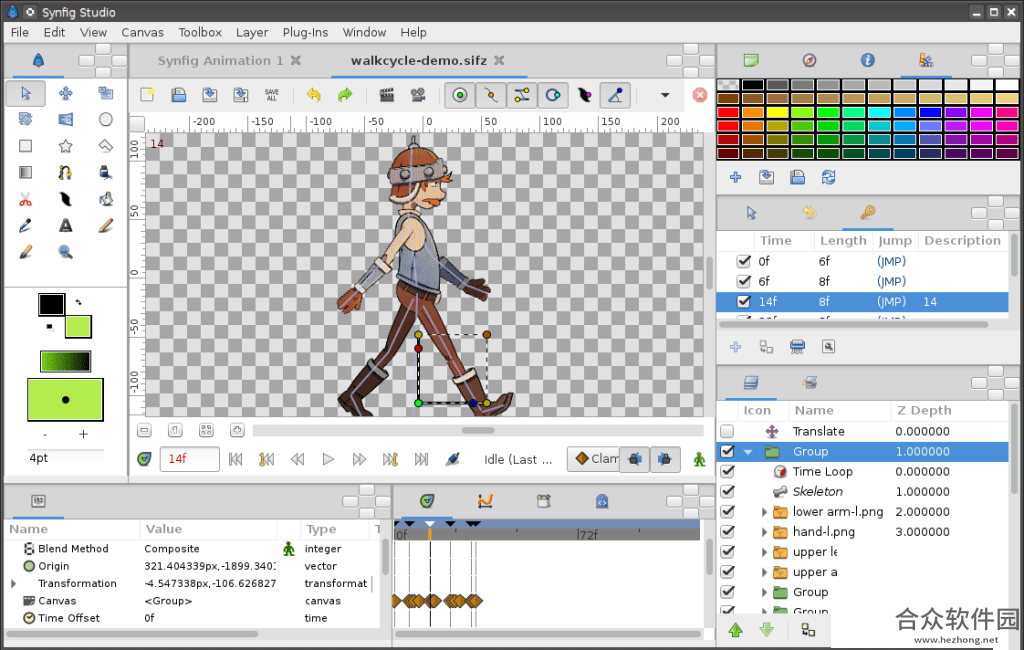Screen dimensions: 1024x650
Task: Expand the upper le layer
Action: (764, 552)
